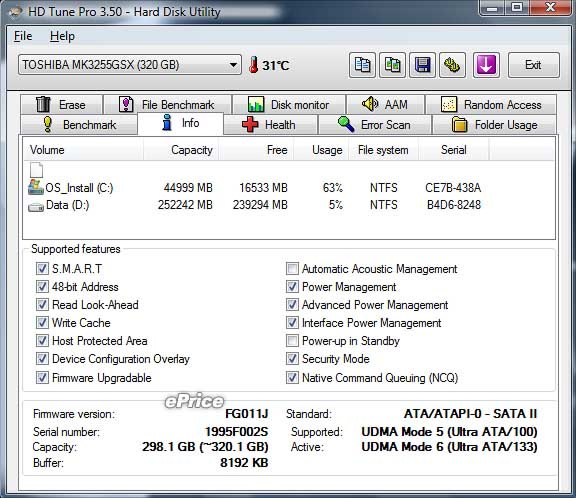The width and height of the screenshot is (576, 498).
Task: Open the TOSHIBA MK3255GSX drive dropdown
Action: pos(130,65)
